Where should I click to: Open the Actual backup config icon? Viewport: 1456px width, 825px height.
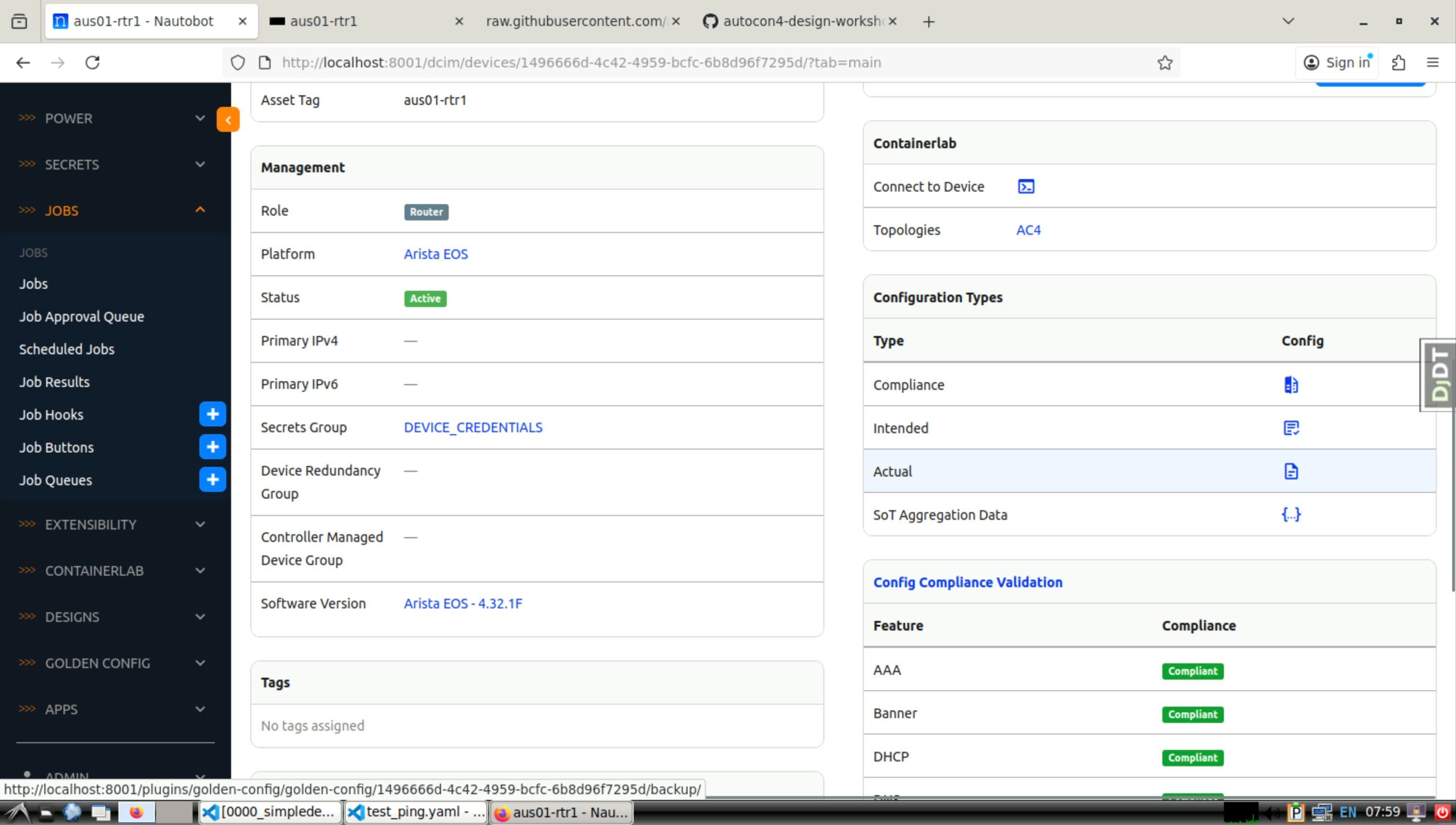click(1290, 471)
